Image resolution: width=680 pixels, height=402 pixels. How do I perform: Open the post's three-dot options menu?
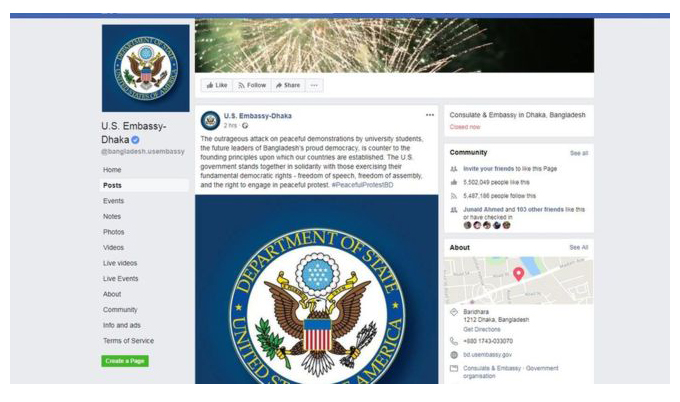click(x=429, y=115)
